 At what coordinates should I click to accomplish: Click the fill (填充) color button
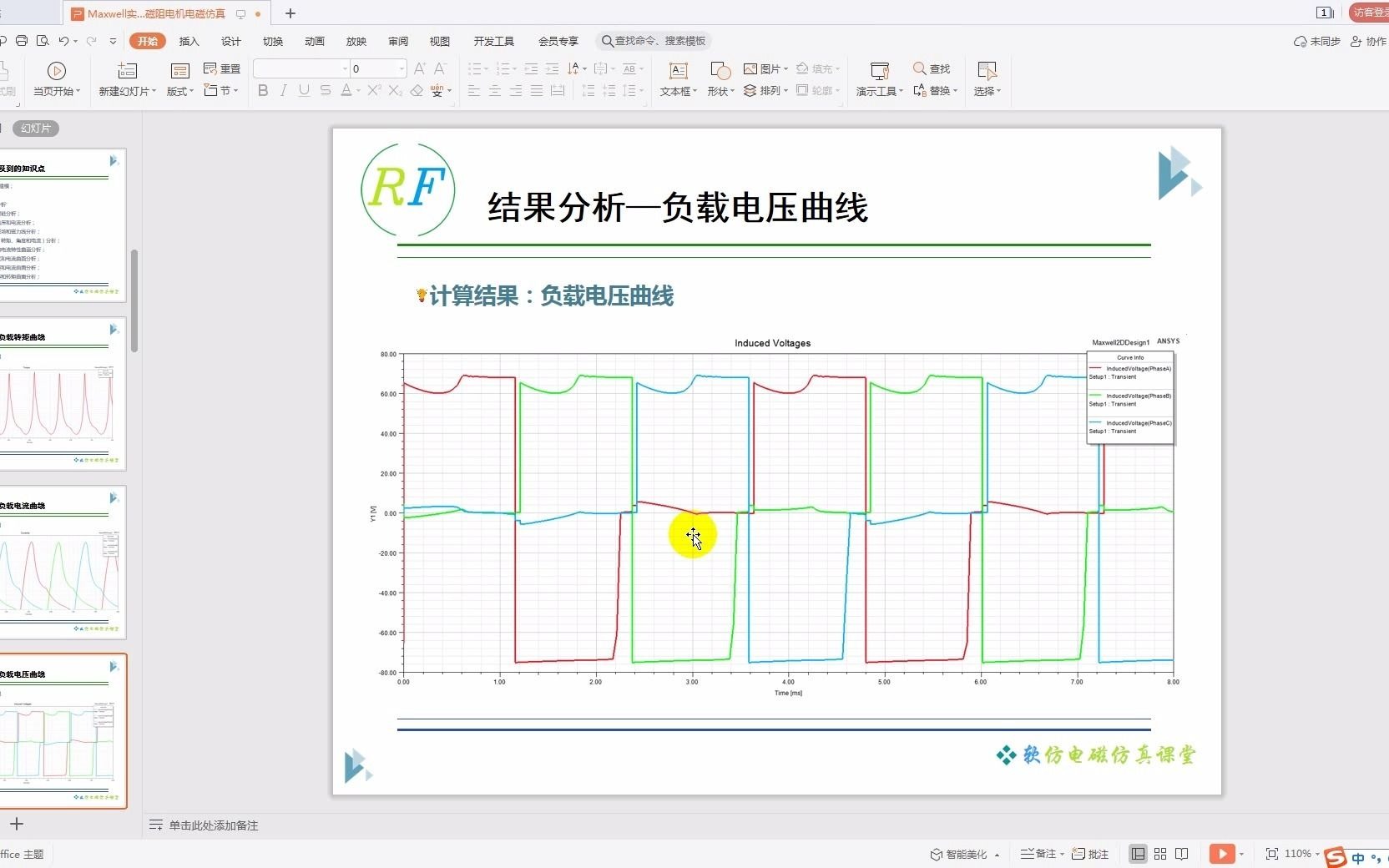tap(817, 68)
